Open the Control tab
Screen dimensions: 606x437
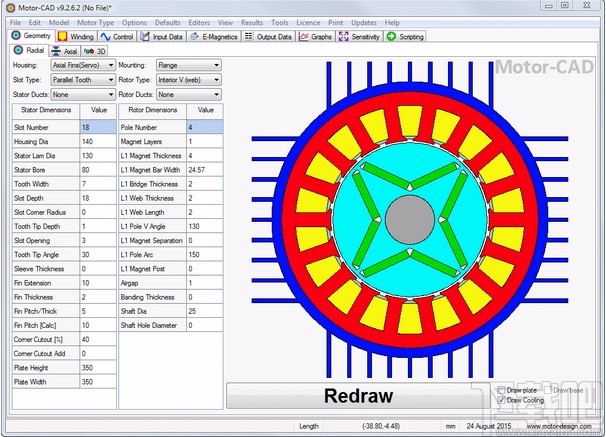tap(117, 37)
